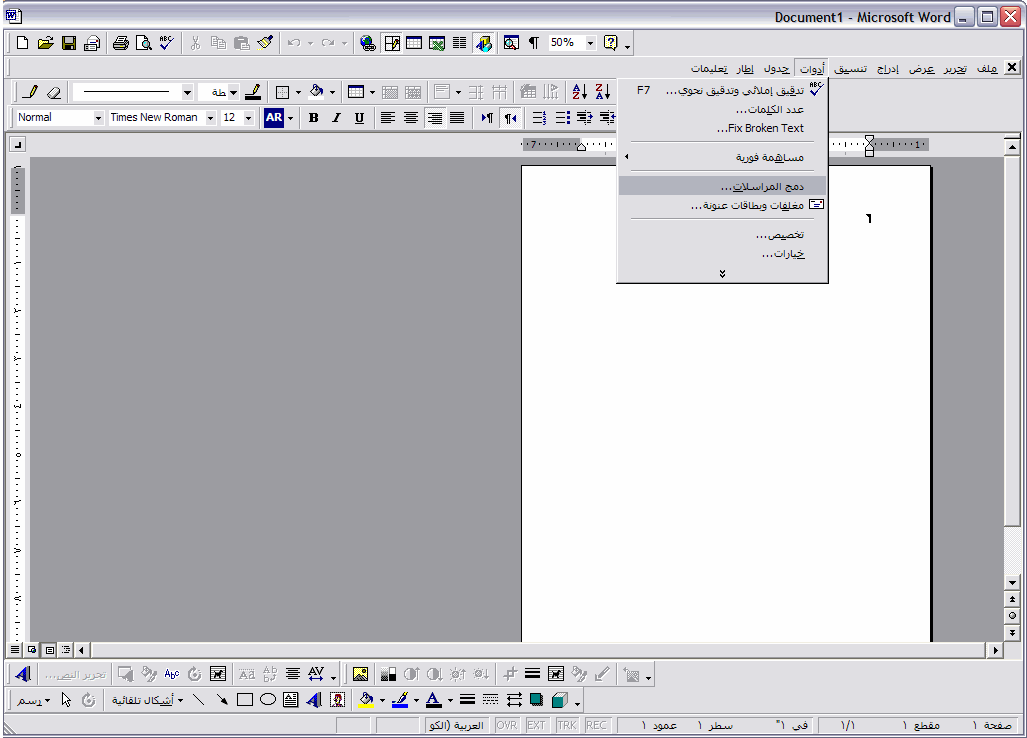Click the Shadow style icon
1027x738 pixels.
click(536, 700)
